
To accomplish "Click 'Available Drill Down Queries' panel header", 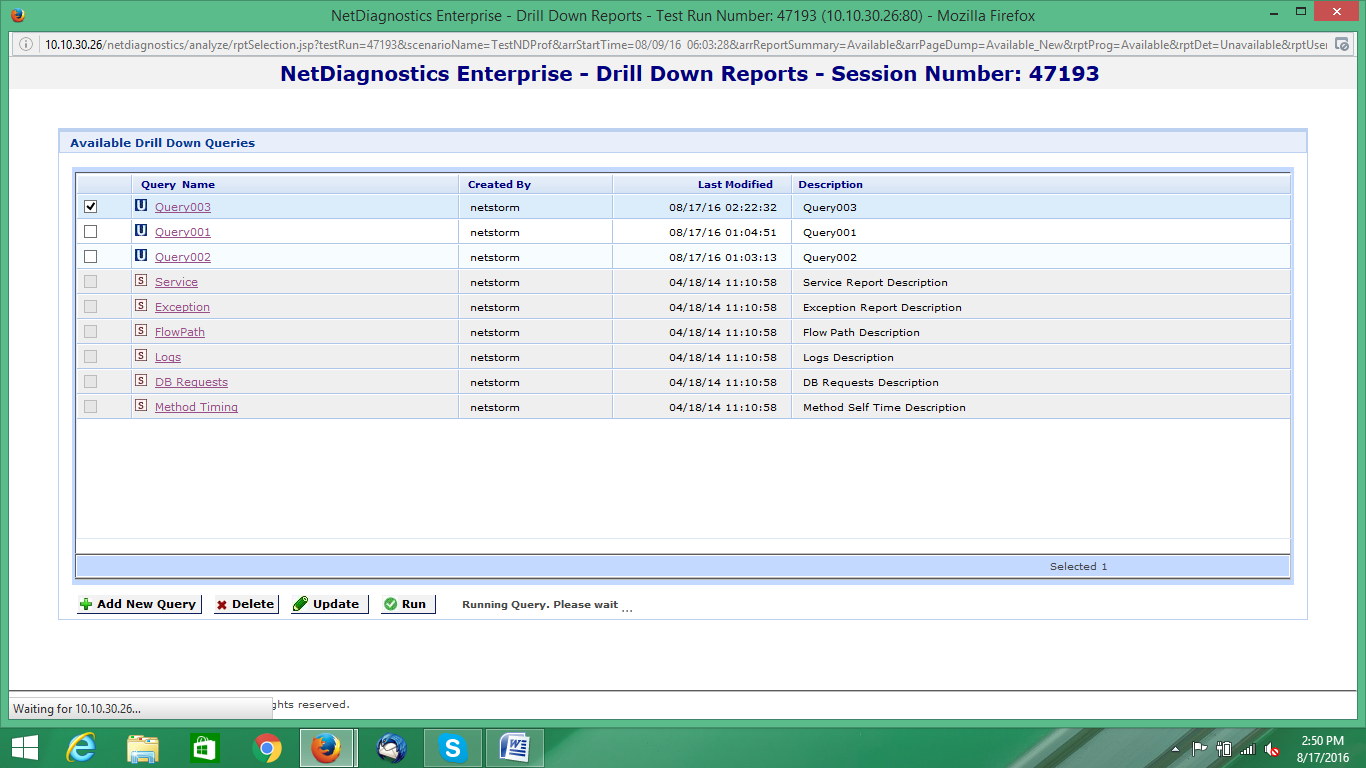I will pos(162,143).
